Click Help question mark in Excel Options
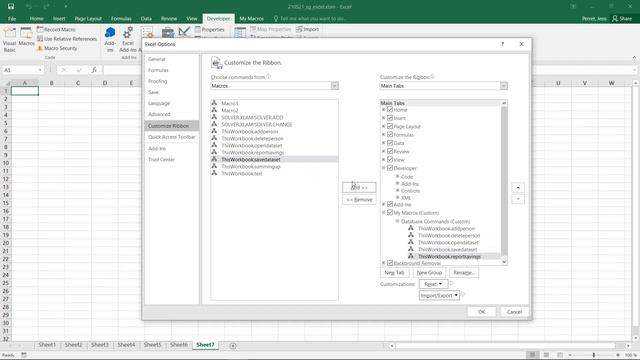The image size is (640, 360). tap(502, 44)
